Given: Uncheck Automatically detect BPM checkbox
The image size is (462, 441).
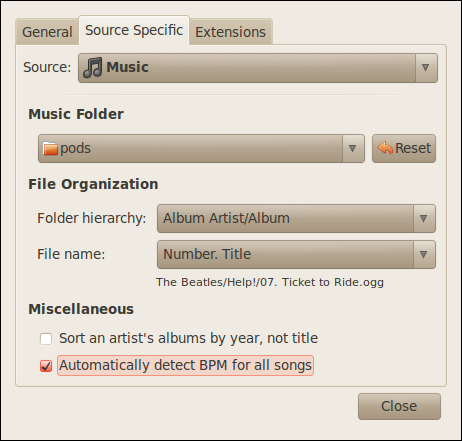Looking at the screenshot, I should 46,366.
